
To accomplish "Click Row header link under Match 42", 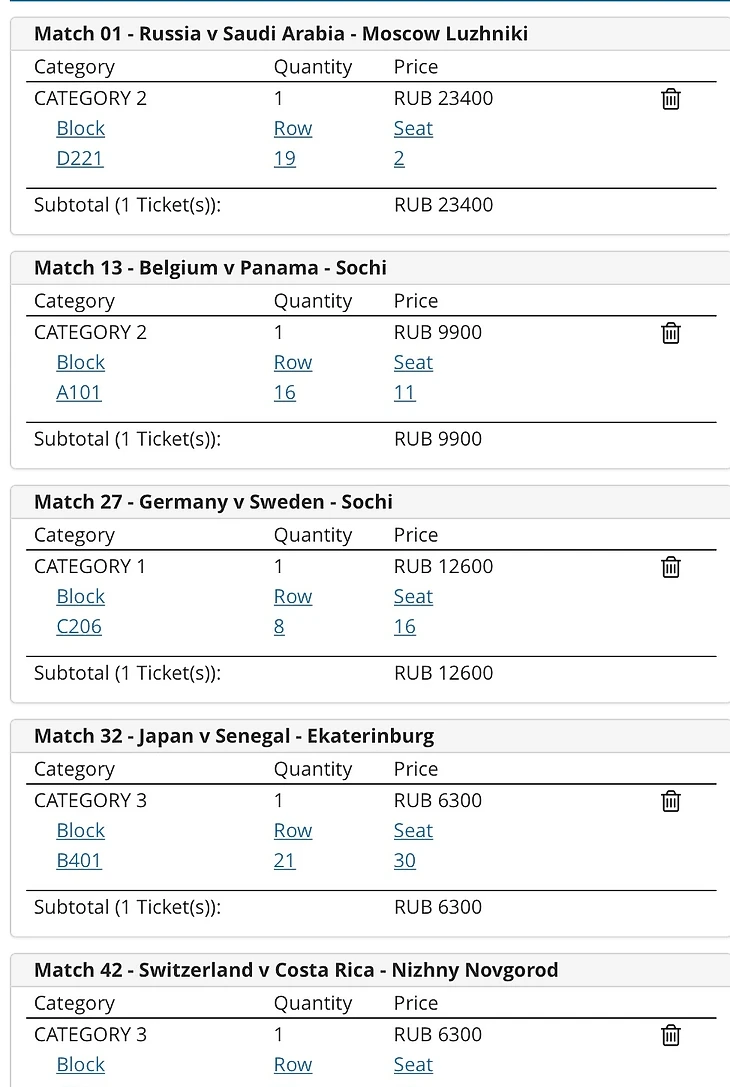I will pos(293,1064).
